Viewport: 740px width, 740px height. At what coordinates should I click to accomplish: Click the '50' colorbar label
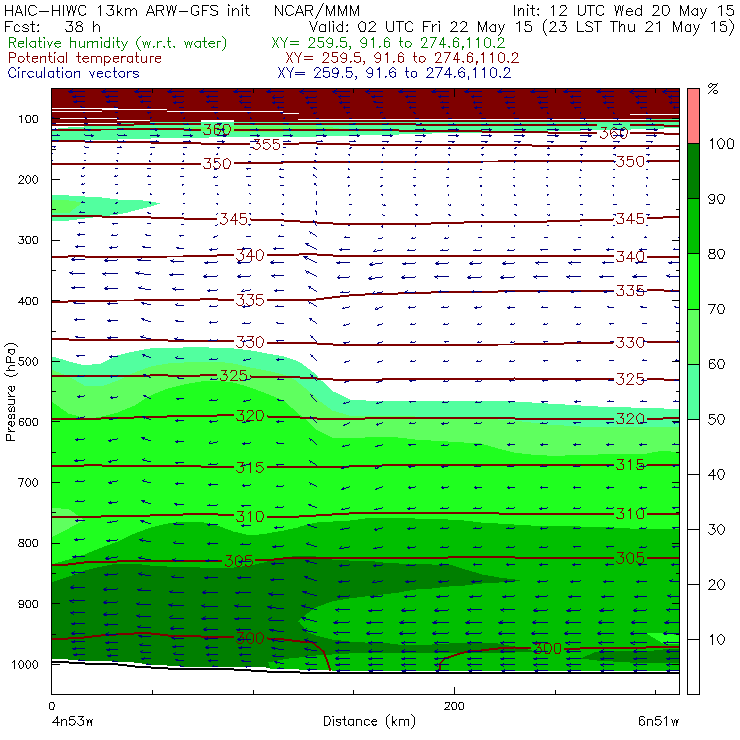(716, 420)
